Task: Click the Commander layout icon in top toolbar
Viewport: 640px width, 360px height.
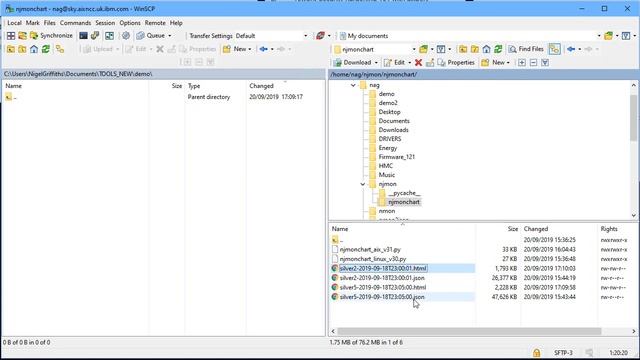Action: pyautogui.click(x=11, y=36)
